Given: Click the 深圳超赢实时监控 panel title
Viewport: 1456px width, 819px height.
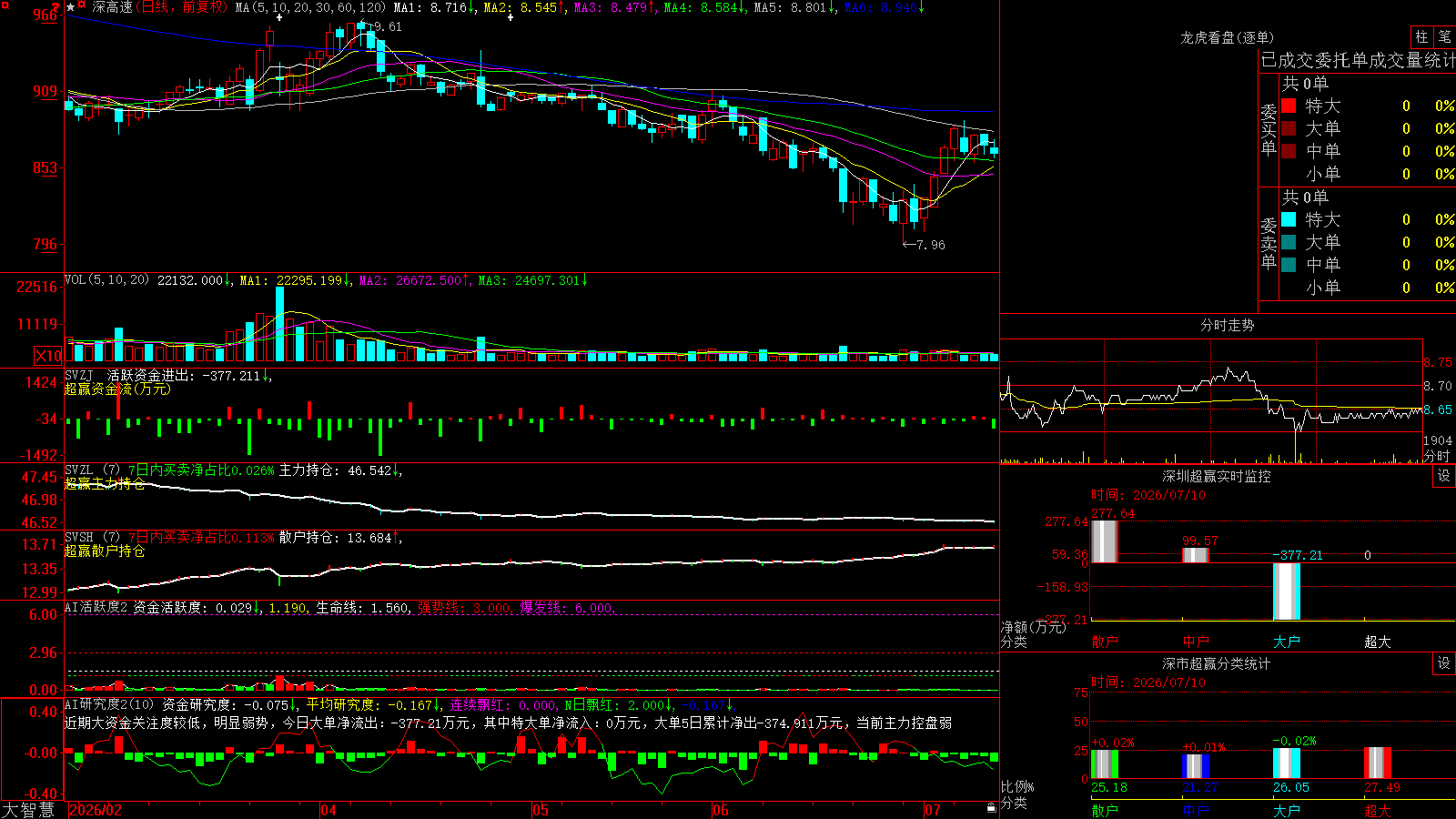Looking at the screenshot, I should click(x=1216, y=476).
